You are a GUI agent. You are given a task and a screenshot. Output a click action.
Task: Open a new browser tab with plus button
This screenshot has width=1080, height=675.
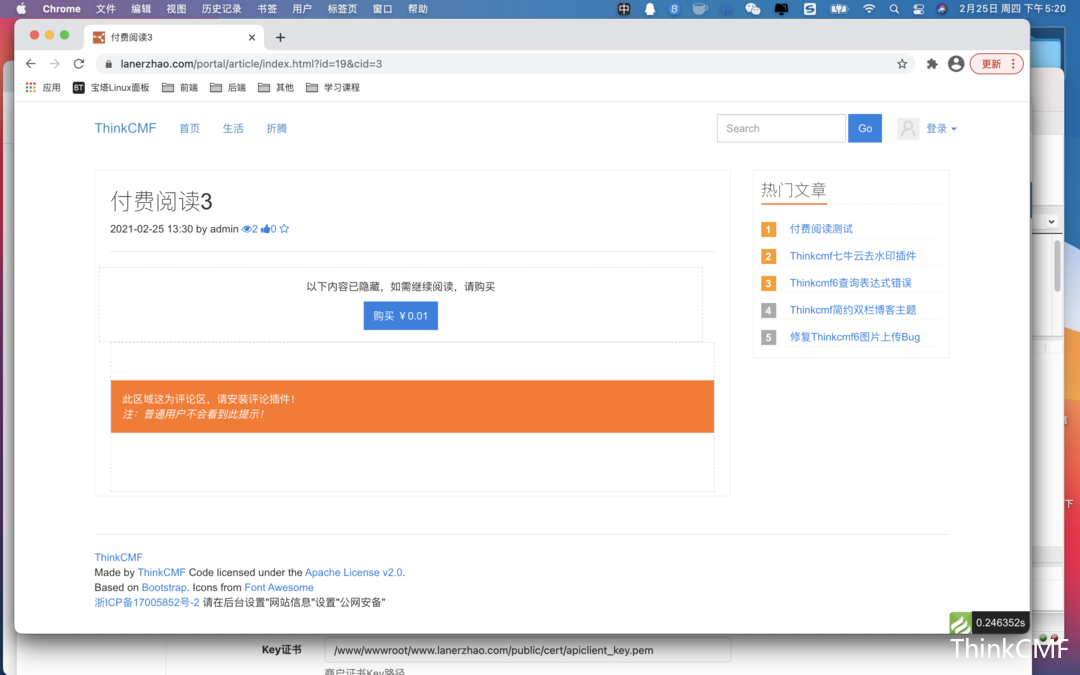point(280,38)
